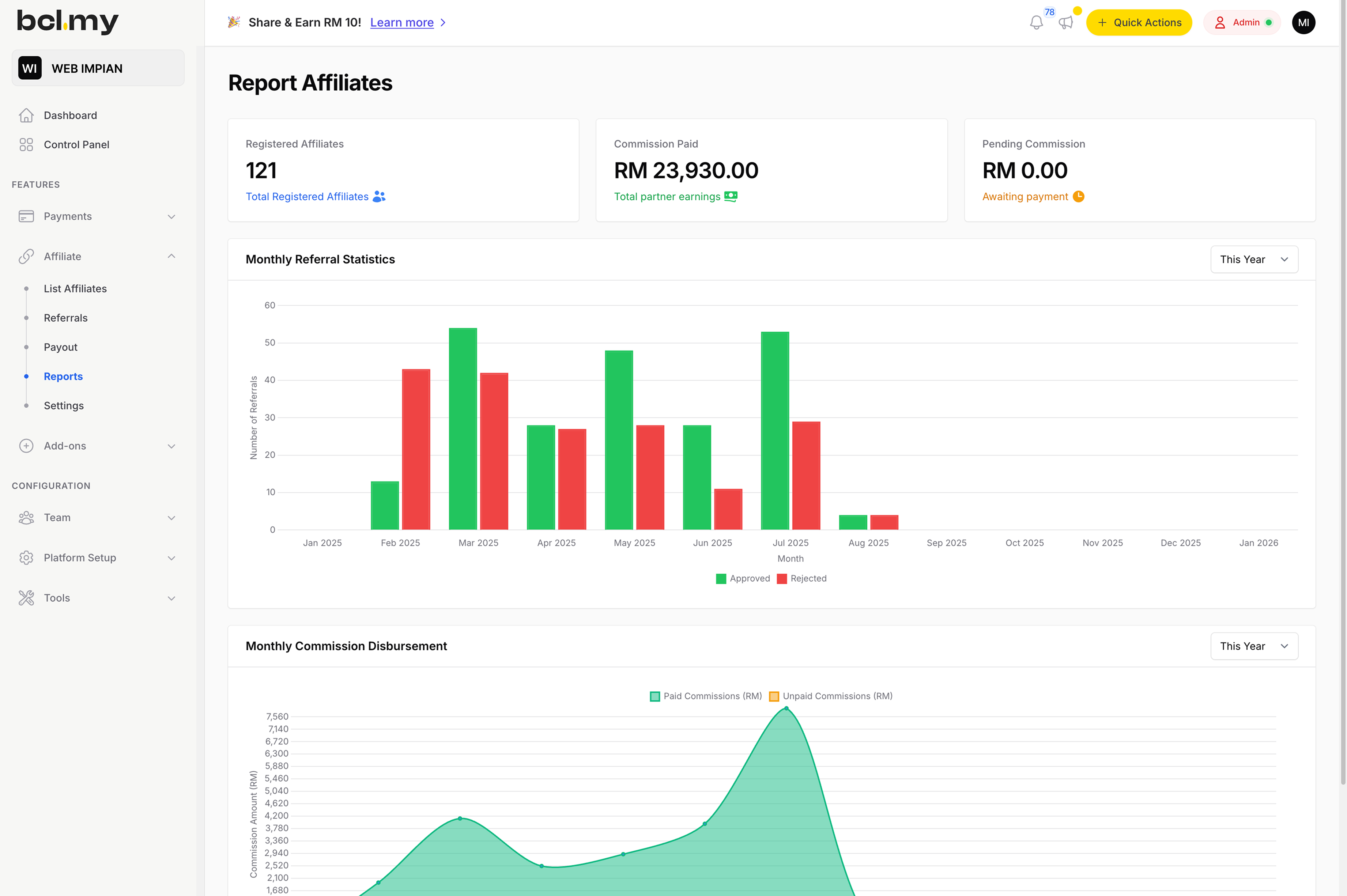The image size is (1347, 896).
Task: Click the Apr 2025 red Rejected bar
Action: 572,479
